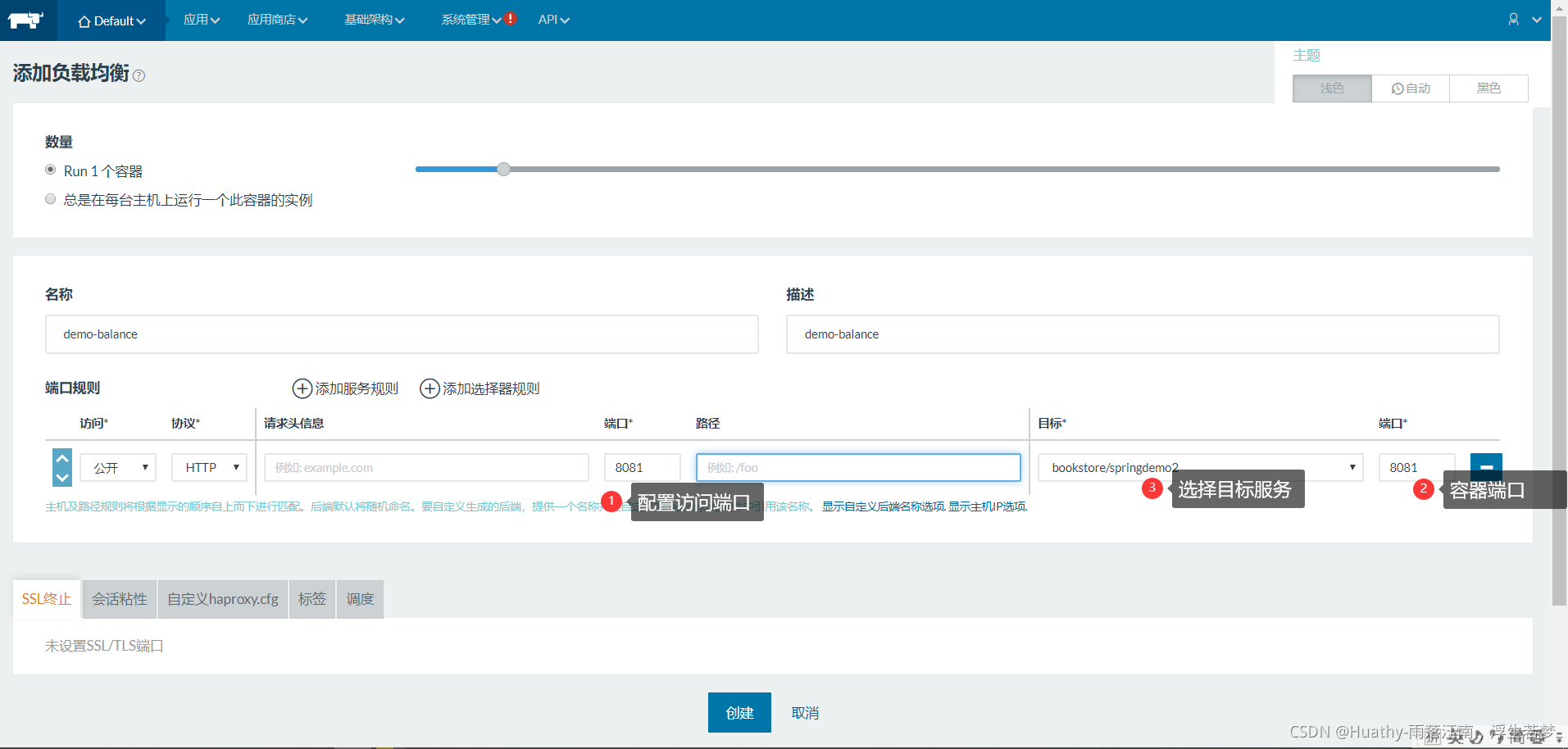The image size is (1568, 749).
Task: Open the user account icon
Action: (1513, 20)
